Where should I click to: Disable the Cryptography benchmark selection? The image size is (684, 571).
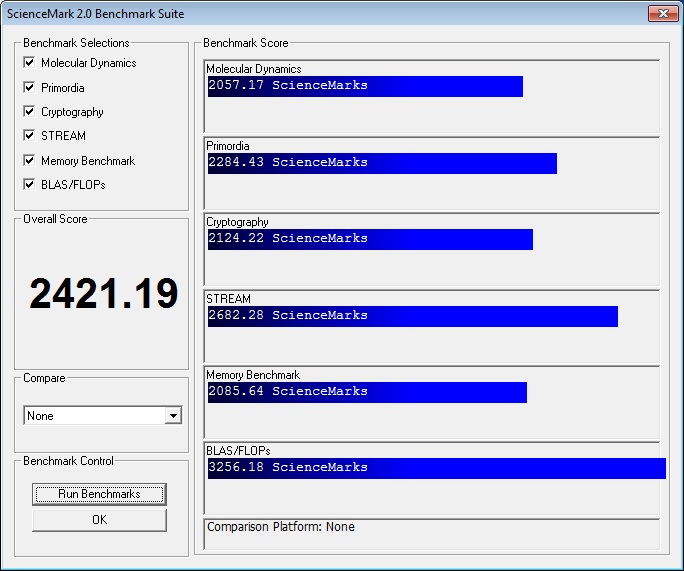(x=29, y=111)
